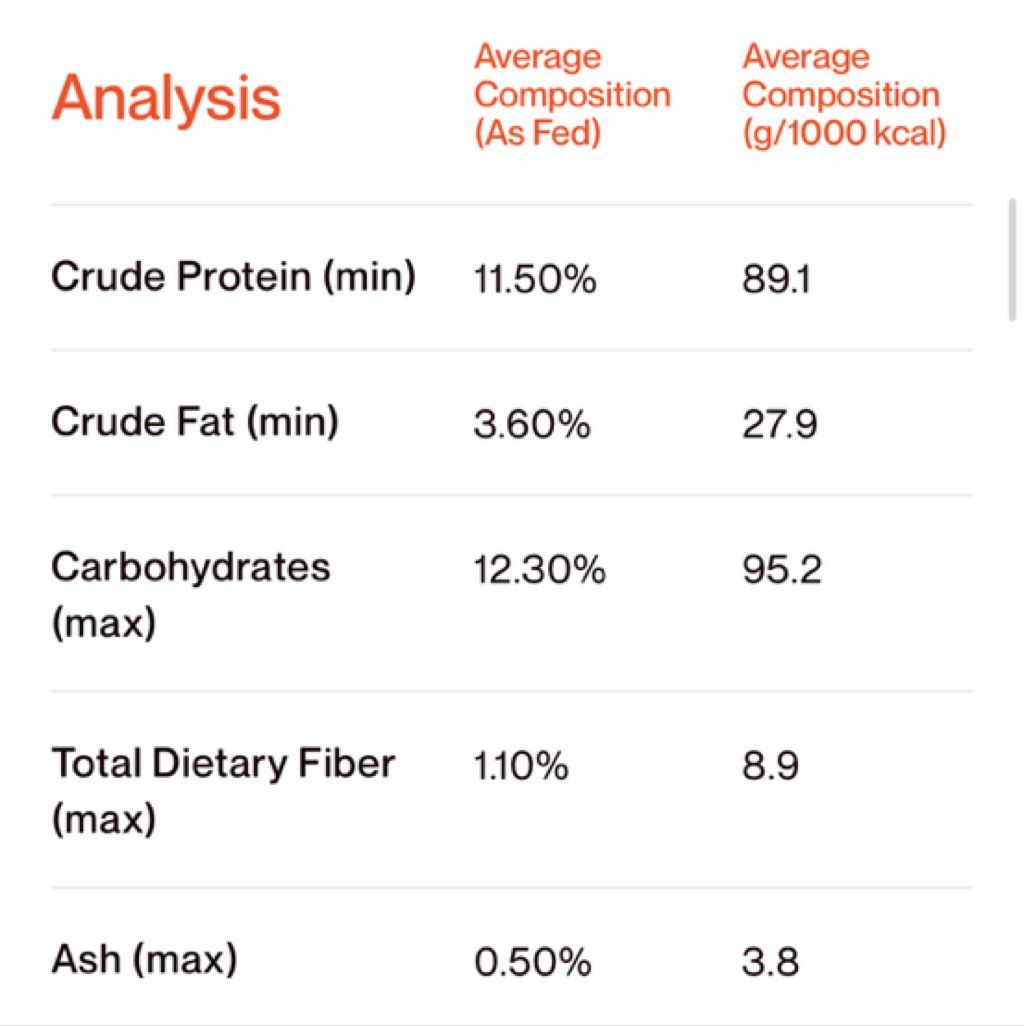
Task: Click the vertical scrollbar thumb
Action: pyautogui.click(x=1012, y=260)
